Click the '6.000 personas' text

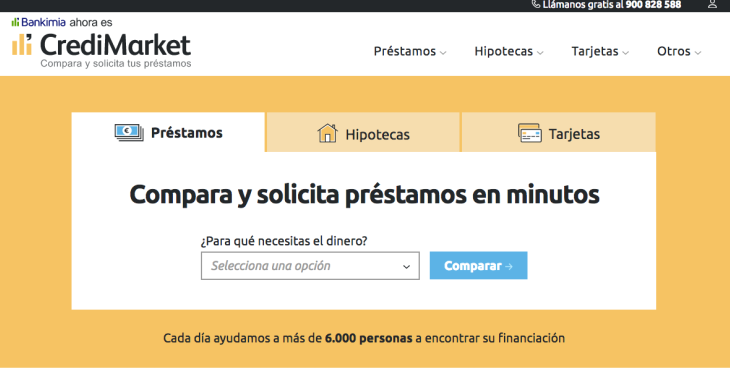369,338
